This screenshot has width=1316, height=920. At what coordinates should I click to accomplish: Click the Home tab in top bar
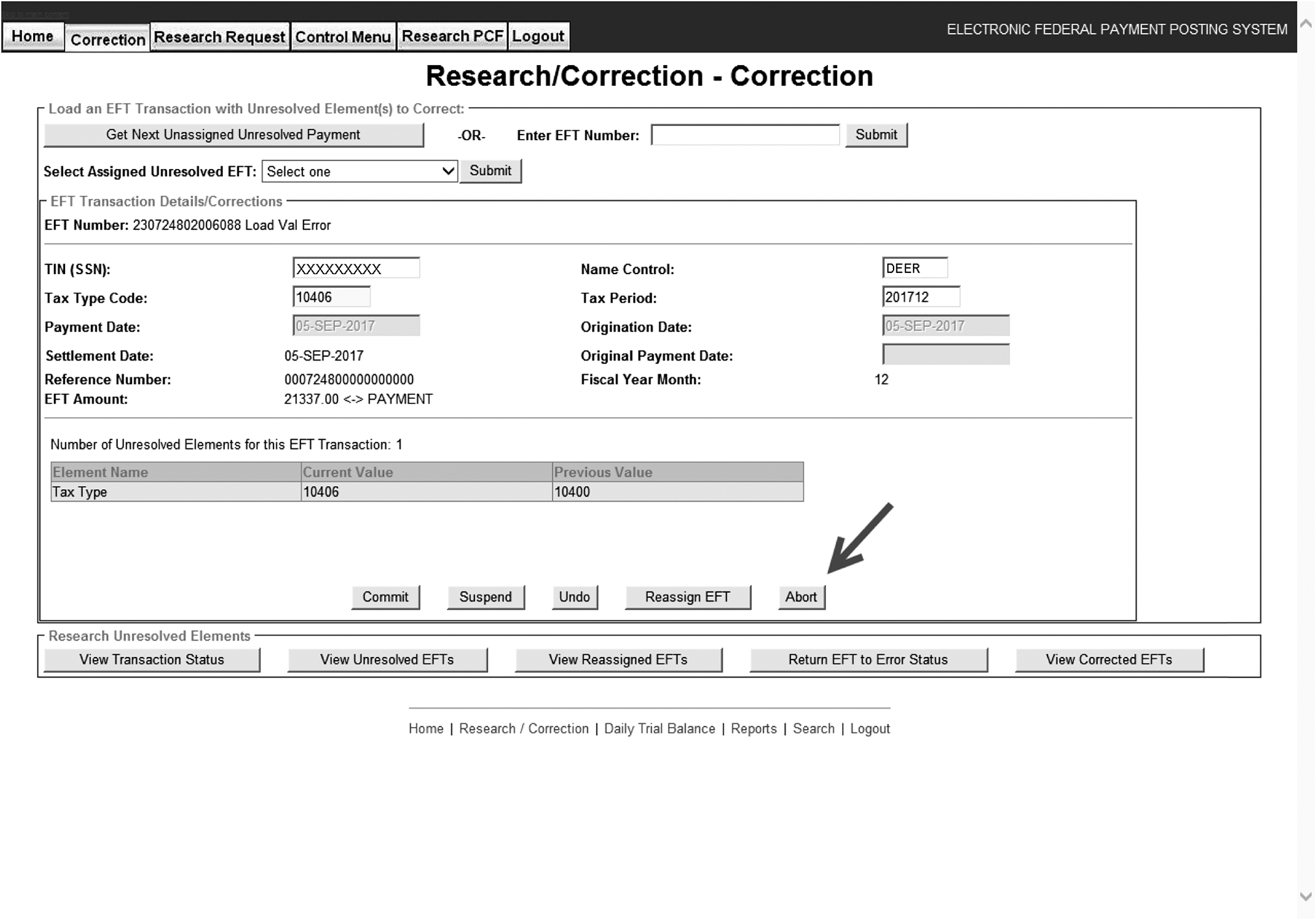(x=32, y=37)
